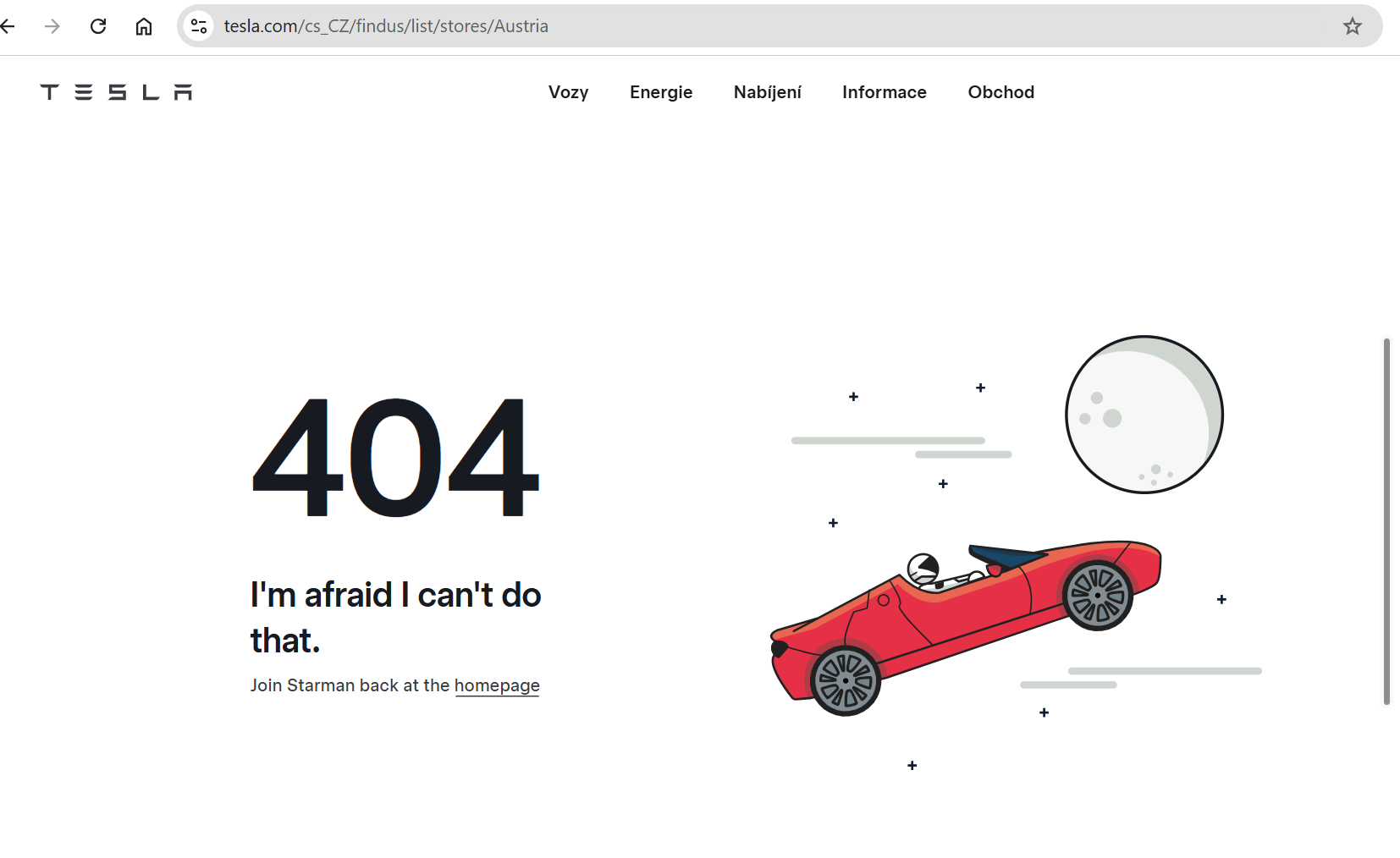This screenshot has width=1400, height=858.
Task: Open the Informace menu
Action: 885,92
